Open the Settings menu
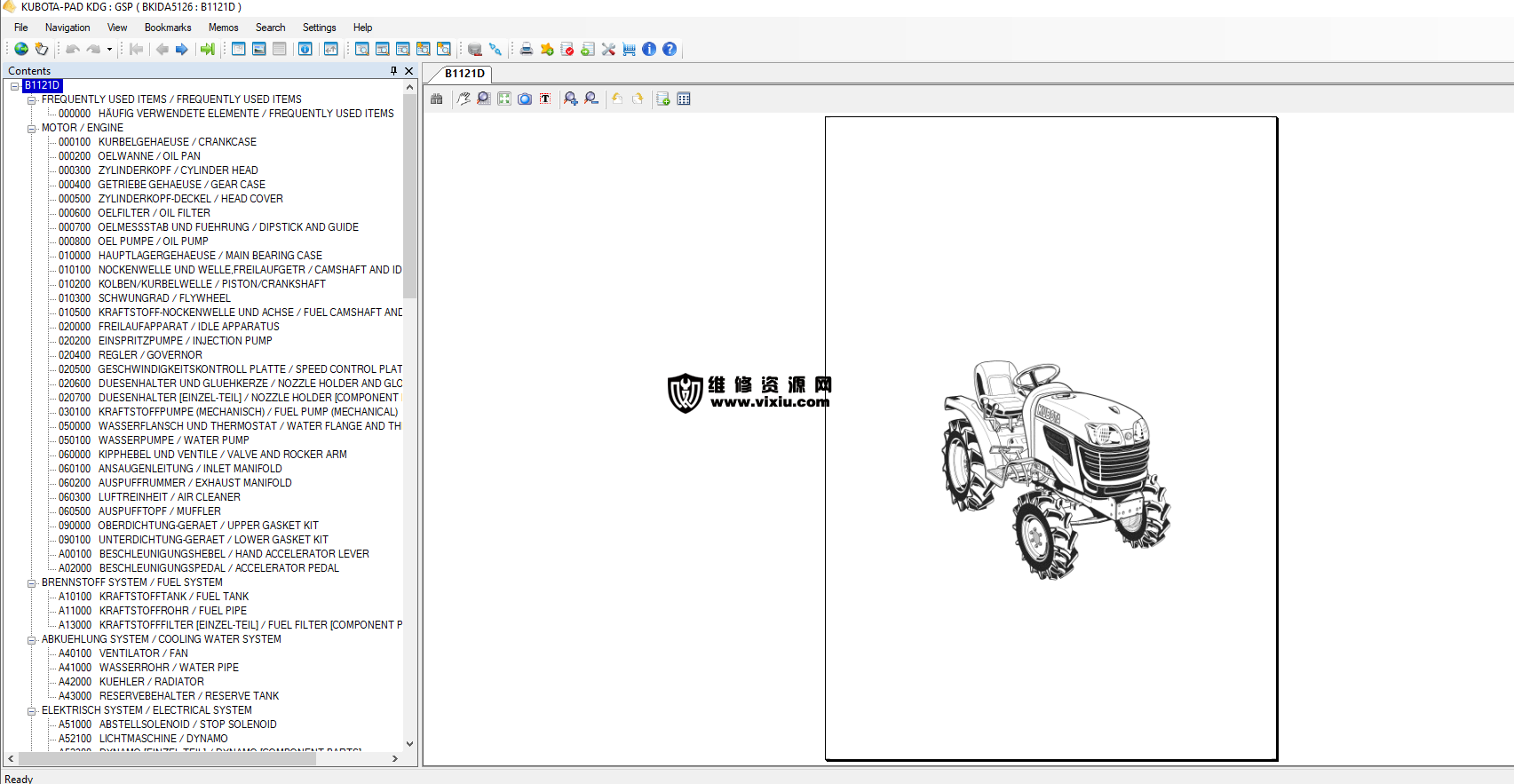The height and width of the screenshot is (784, 1514). [x=320, y=28]
